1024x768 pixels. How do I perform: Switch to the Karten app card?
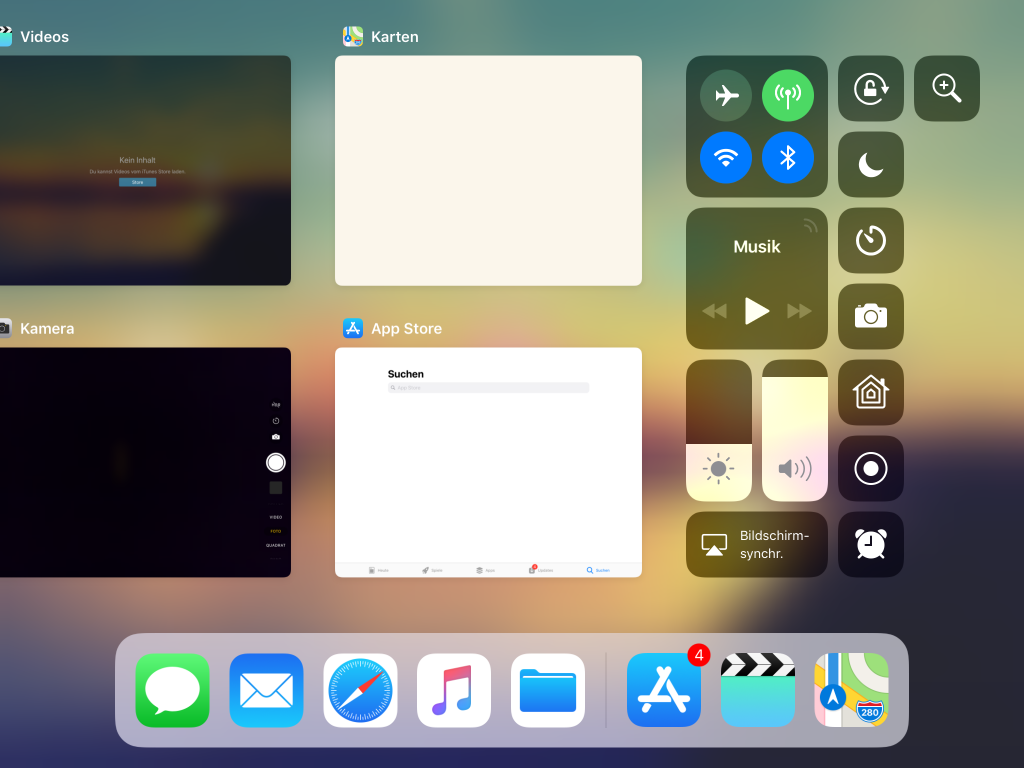click(x=488, y=170)
